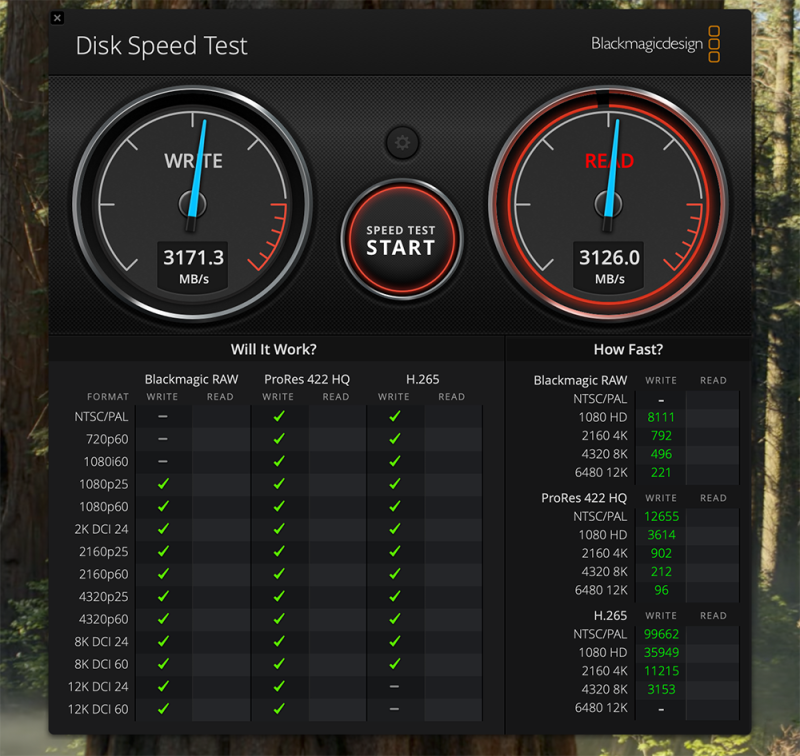This screenshot has width=800, height=756.
Task: Select the 96 ProRes 6480 12K value
Action: (661, 590)
